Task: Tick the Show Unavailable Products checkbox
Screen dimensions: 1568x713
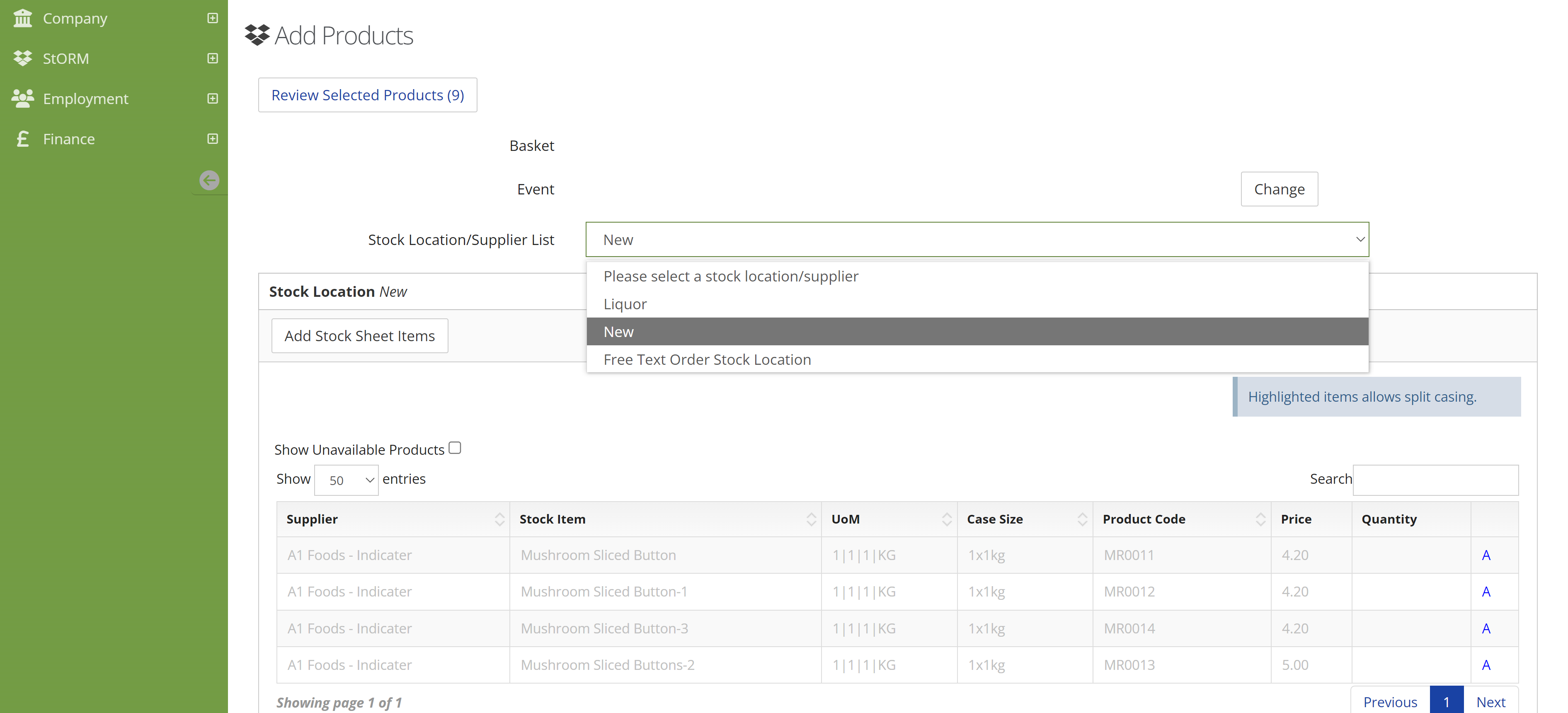Action: (455, 448)
